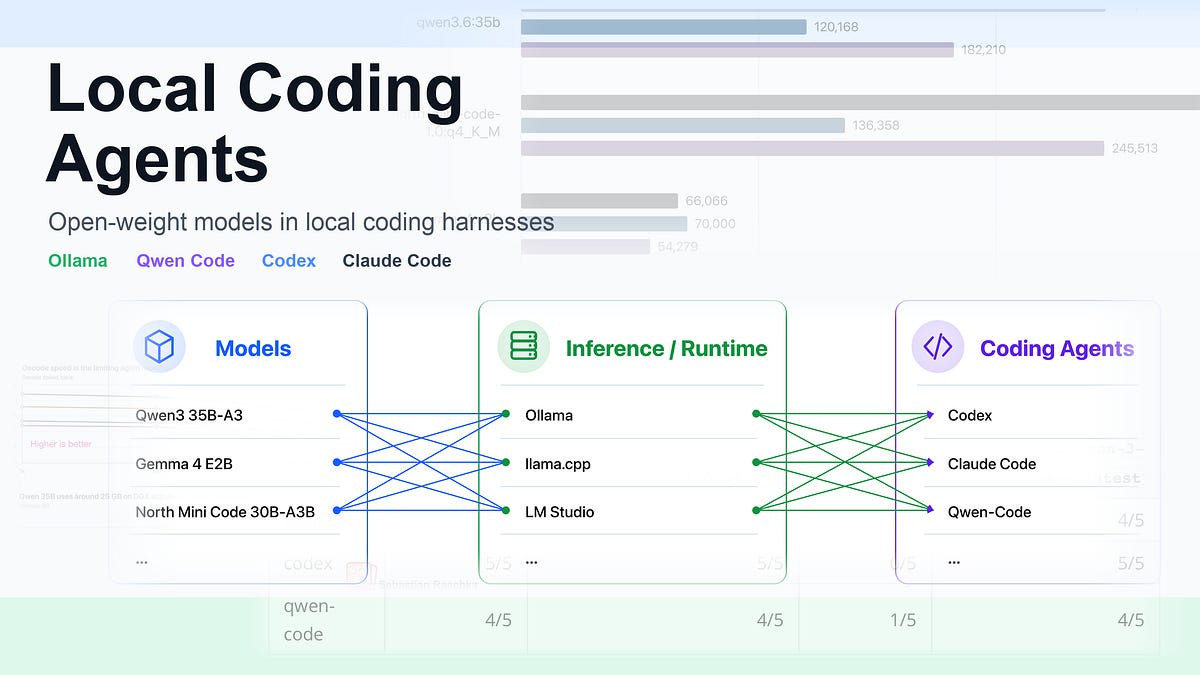
Task: Click subtitle "Open-weight models in local coding harnesses"
Action: click(x=301, y=222)
